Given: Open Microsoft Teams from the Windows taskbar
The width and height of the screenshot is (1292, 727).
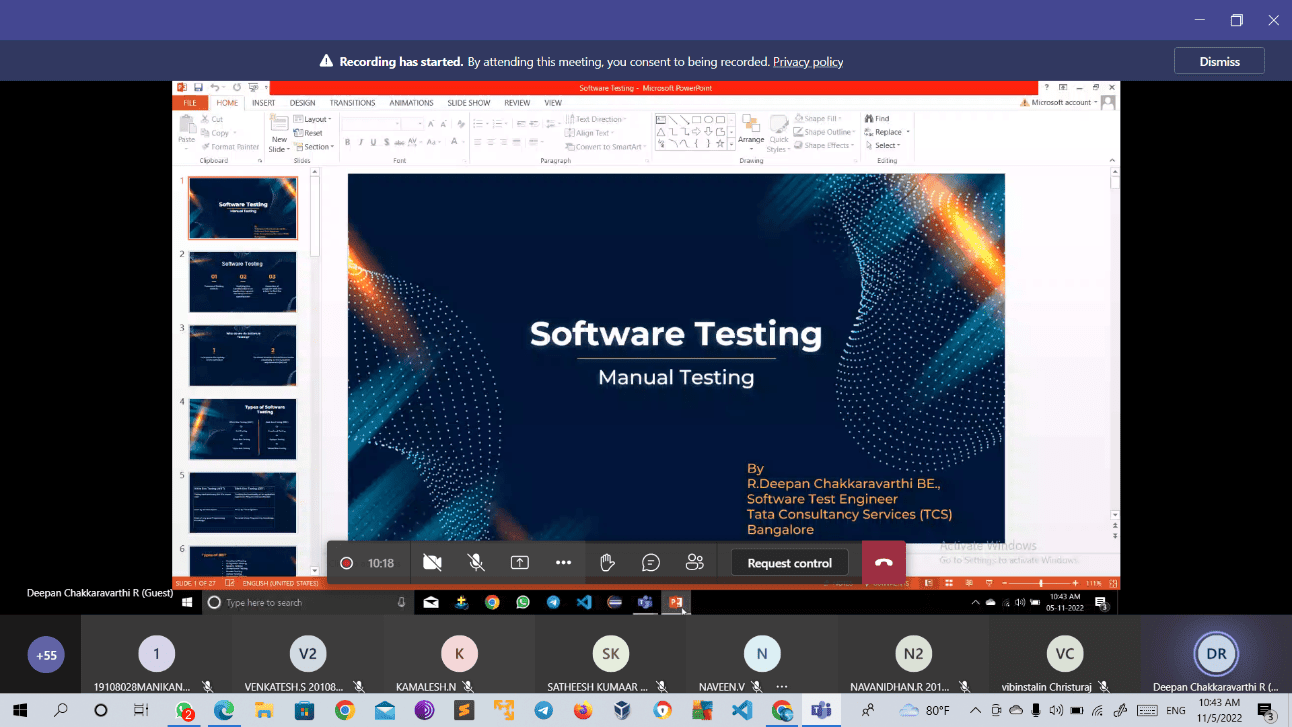Looking at the screenshot, I should click(822, 710).
